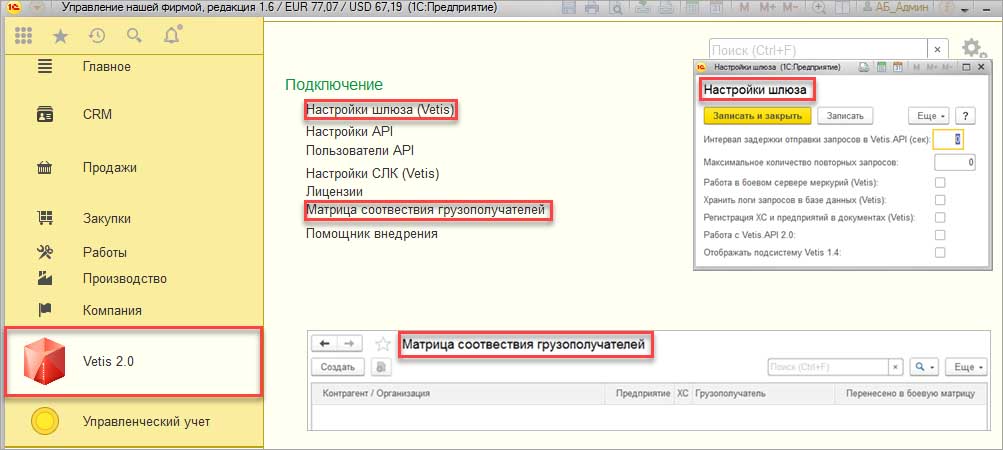
Task: Click the M memory button in main title bar
Action: coord(745,8)
